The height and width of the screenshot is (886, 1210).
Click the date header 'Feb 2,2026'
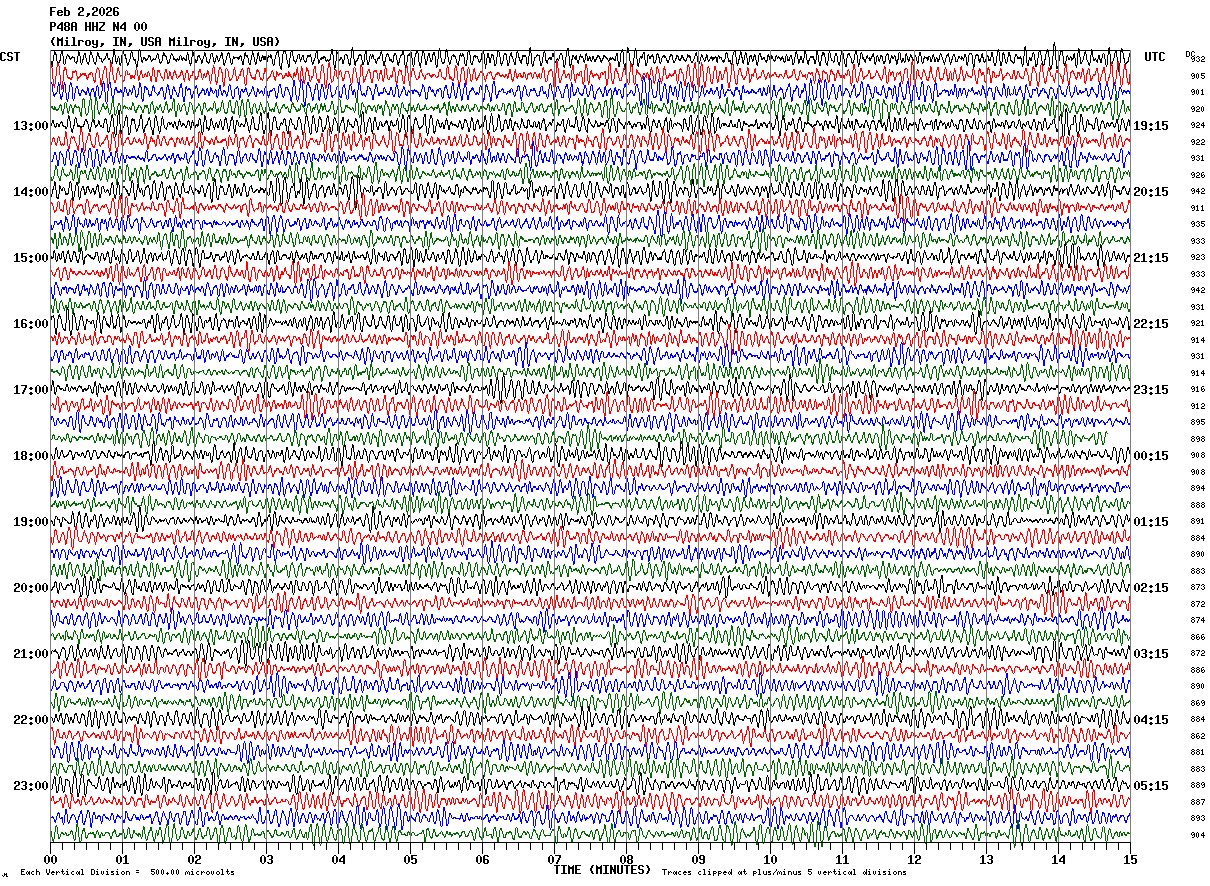pyautogui.click(x=84, y=12)
